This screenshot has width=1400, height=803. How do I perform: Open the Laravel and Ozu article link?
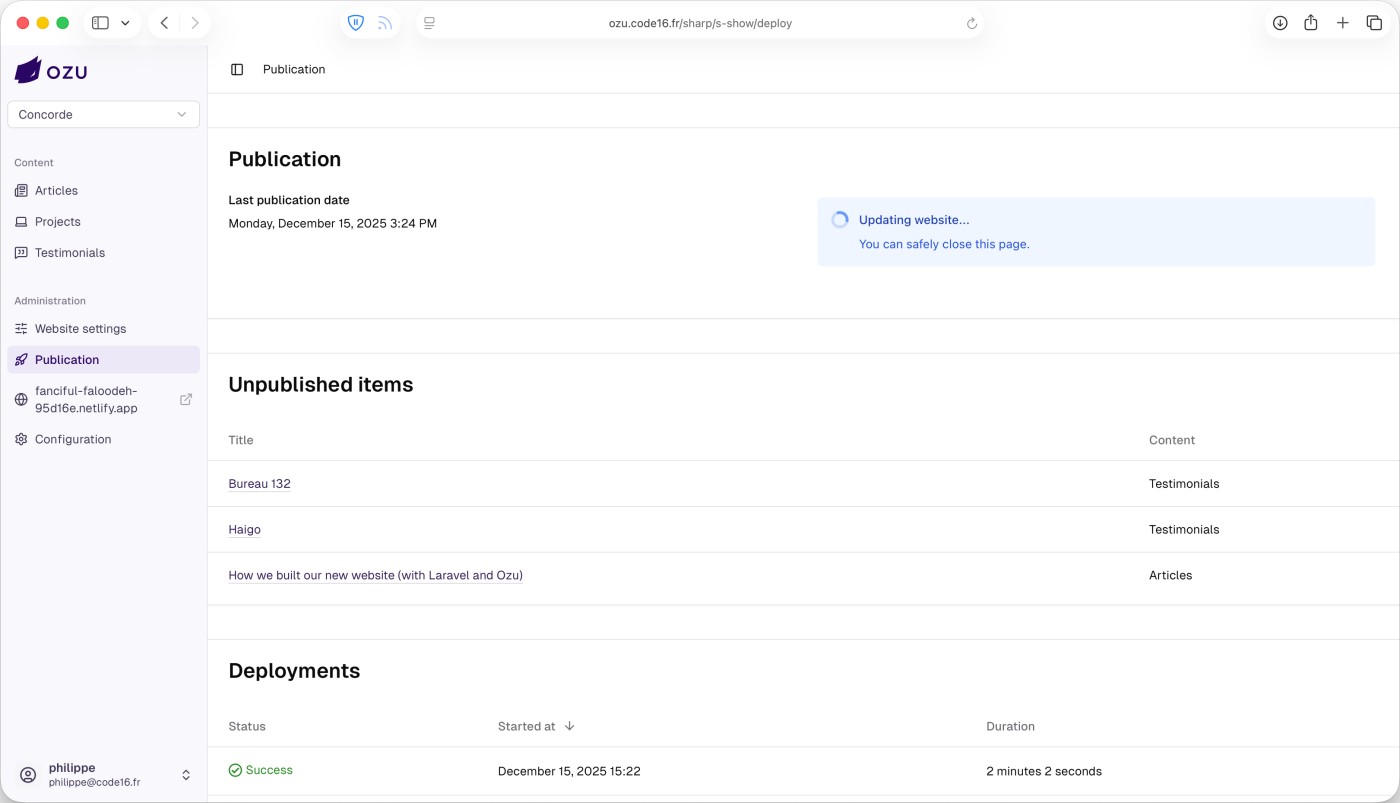(375, 575)
